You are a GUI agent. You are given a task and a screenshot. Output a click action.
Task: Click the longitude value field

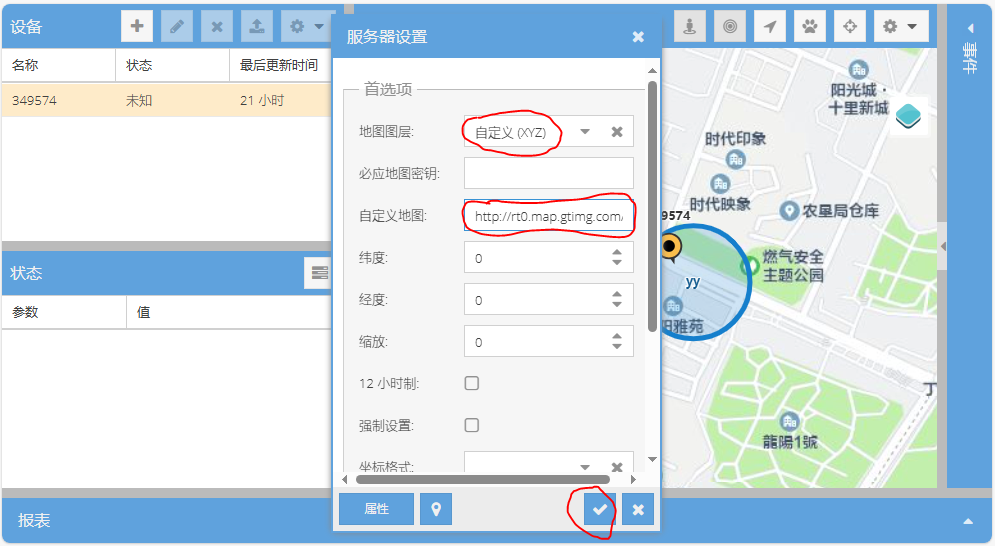(x=537, y=300)
